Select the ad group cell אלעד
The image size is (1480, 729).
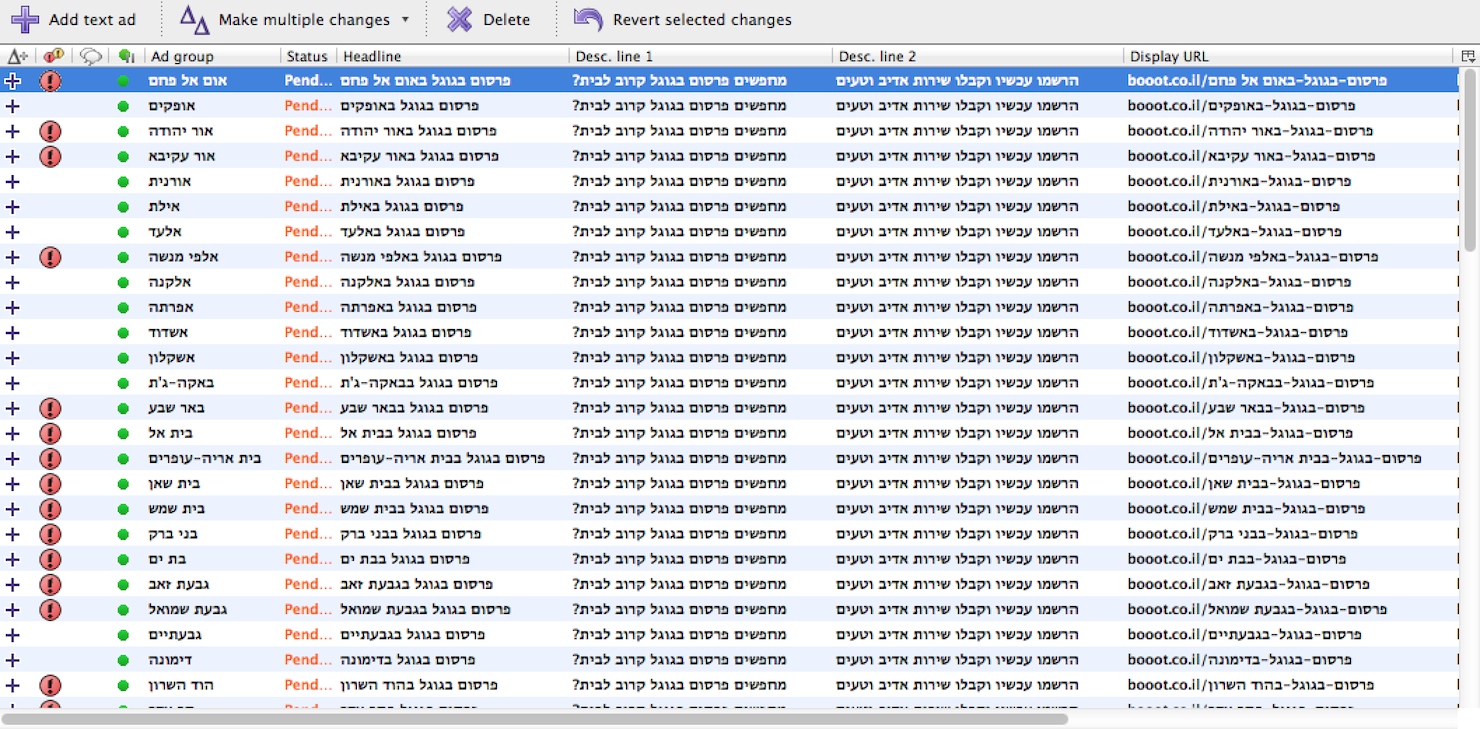tap(164, 232)
